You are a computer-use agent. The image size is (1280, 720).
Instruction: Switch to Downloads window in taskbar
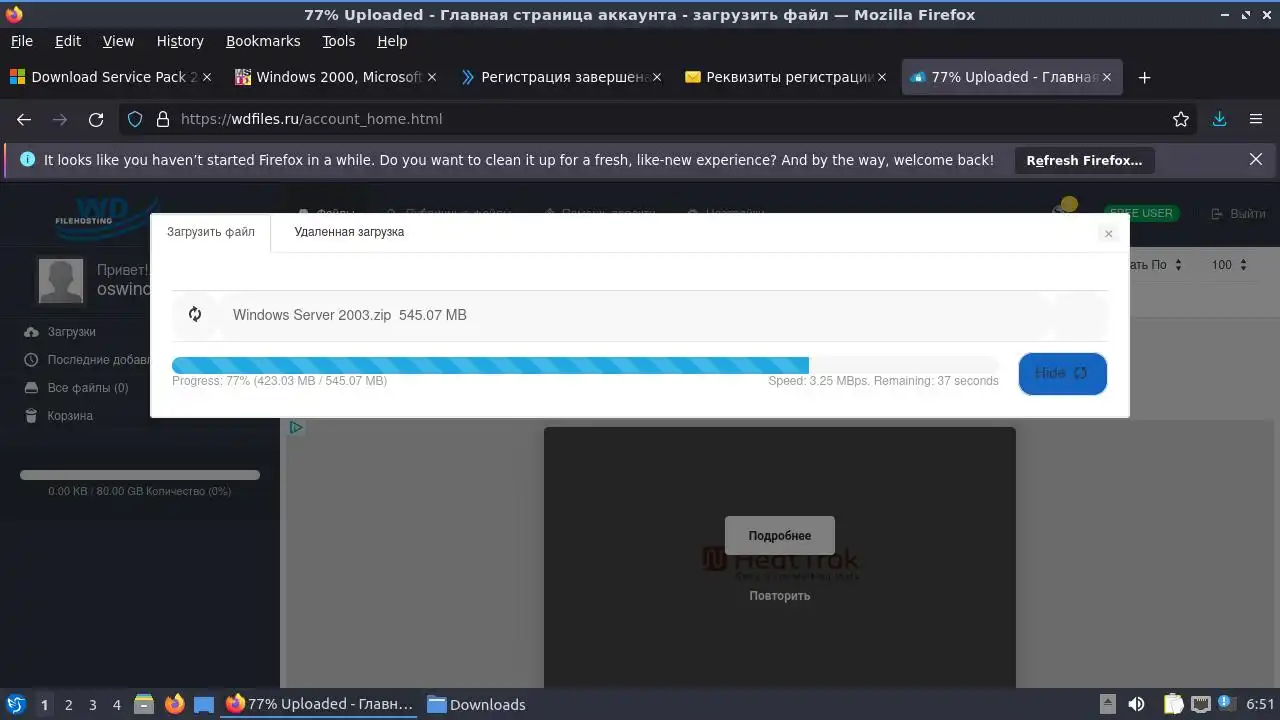pyautogui.click(x=476, y=704)
